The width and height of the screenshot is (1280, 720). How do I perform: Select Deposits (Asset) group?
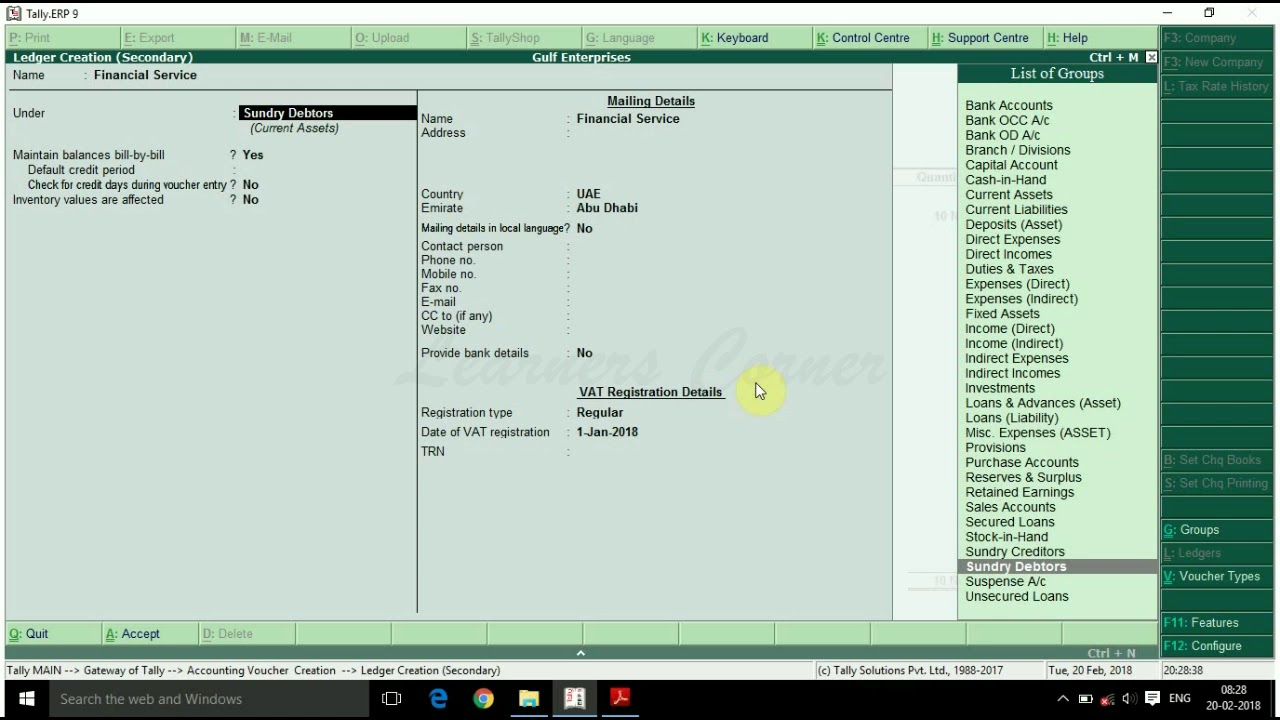(x=1014, y=225)
